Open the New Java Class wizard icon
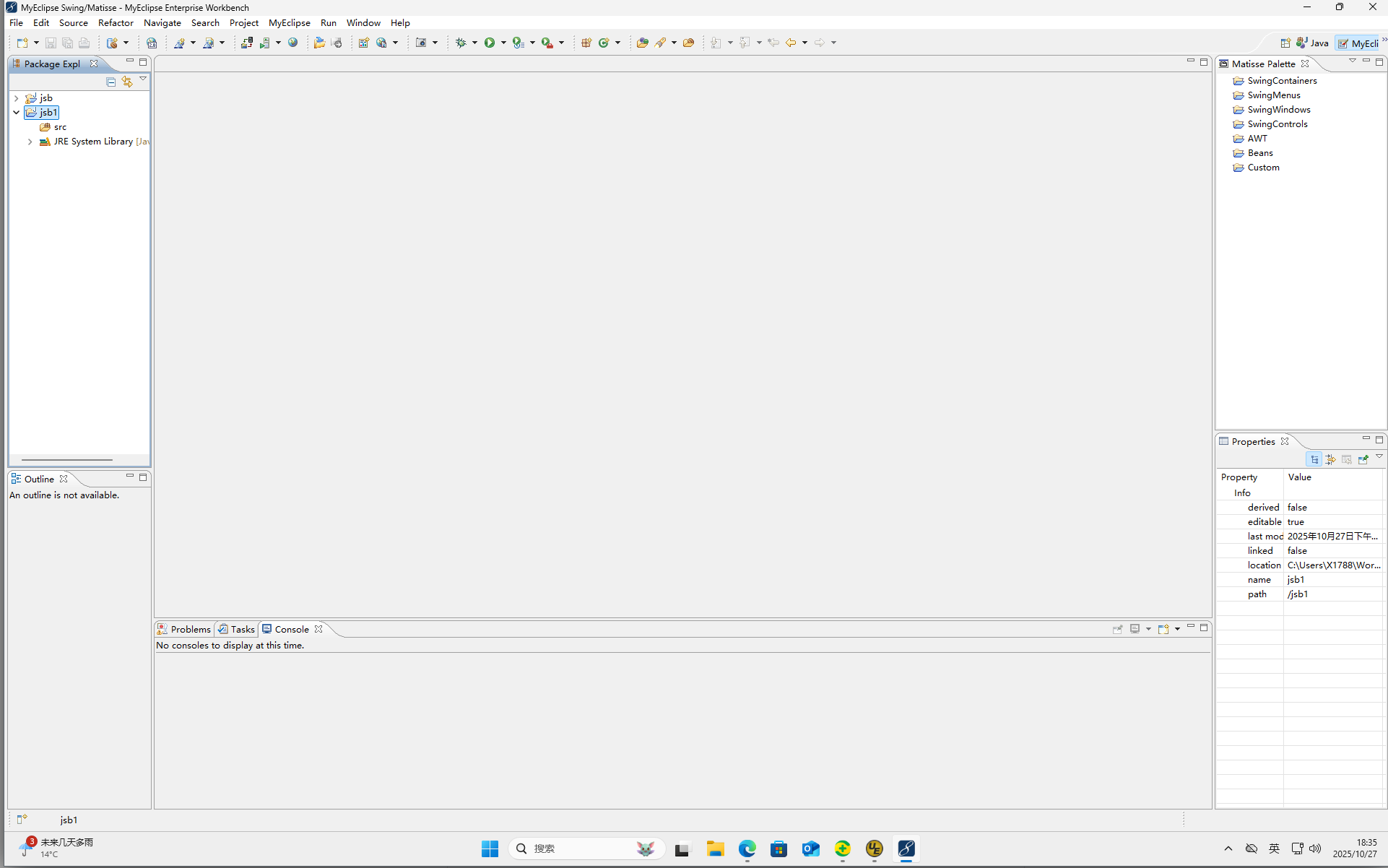 point(605,43)
